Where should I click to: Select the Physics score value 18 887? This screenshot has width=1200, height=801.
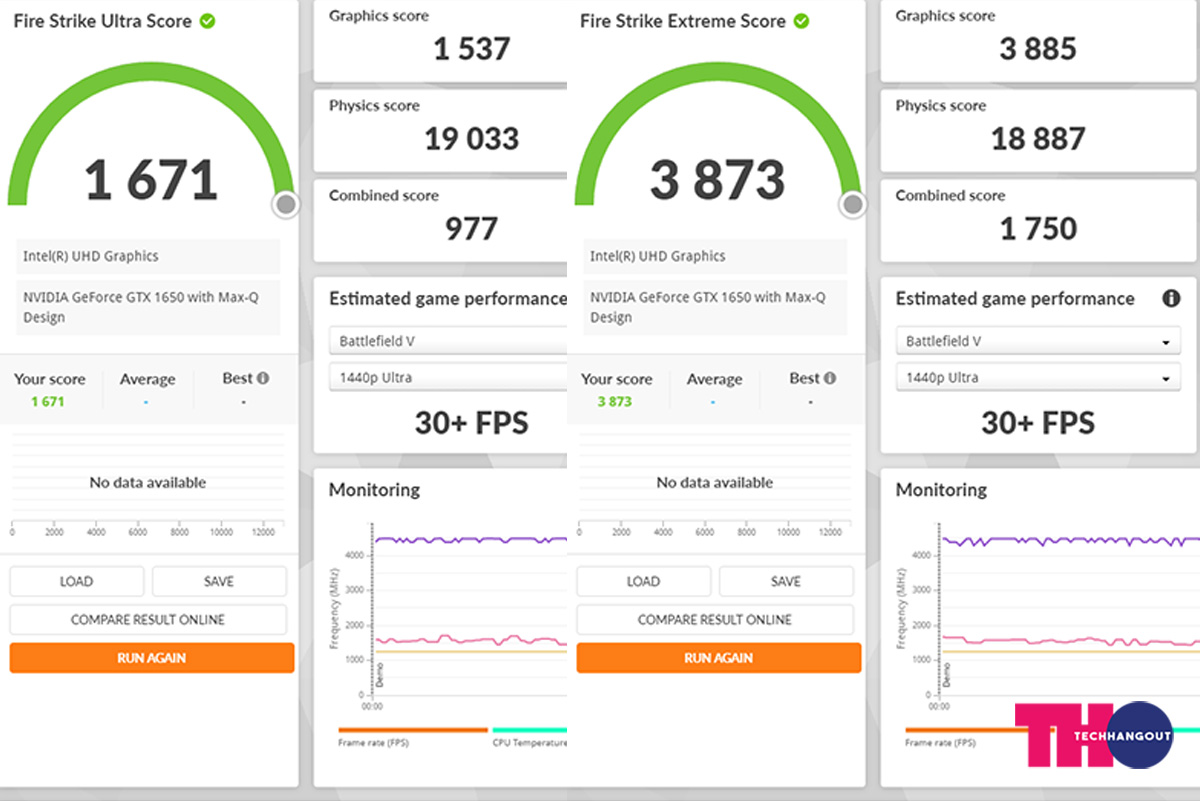tap(1038, 139)
